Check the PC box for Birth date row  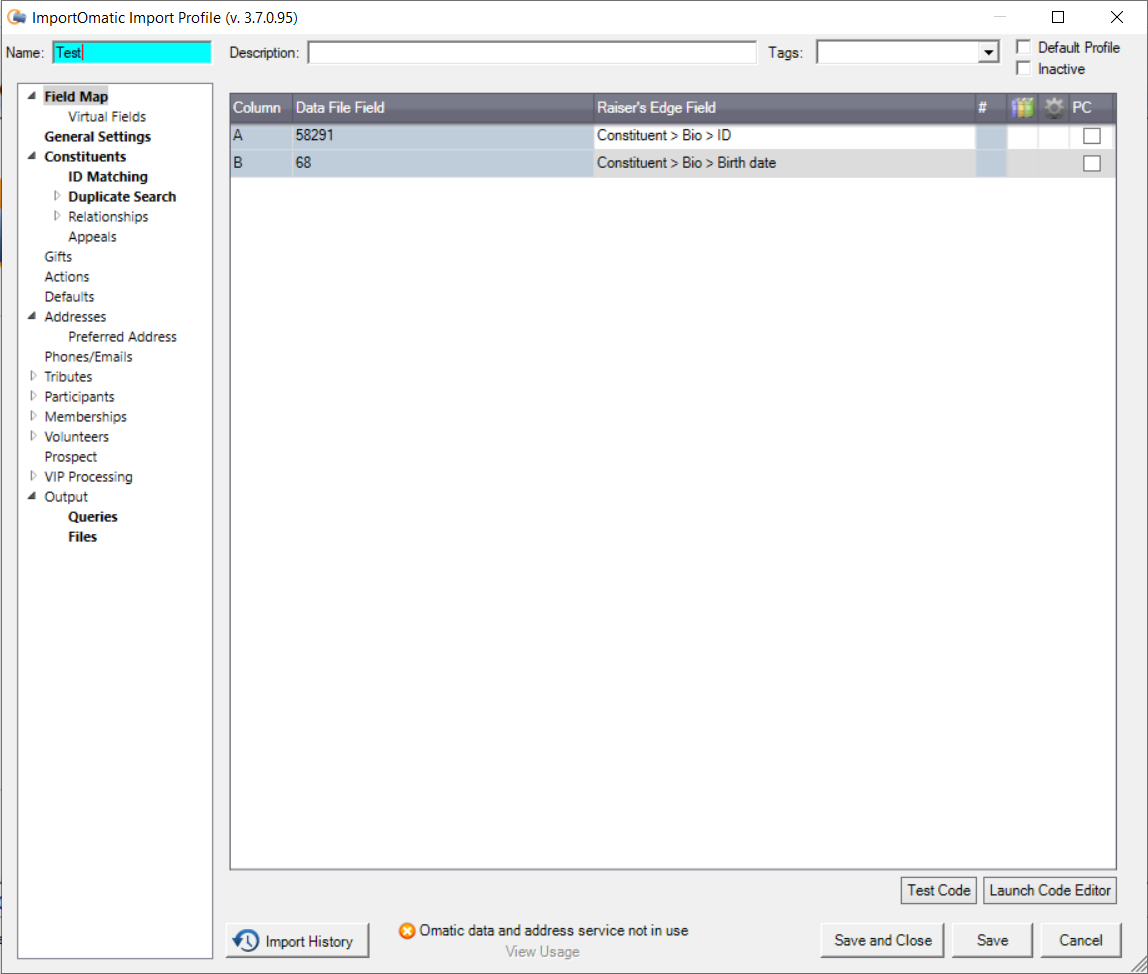point(1092,163)
